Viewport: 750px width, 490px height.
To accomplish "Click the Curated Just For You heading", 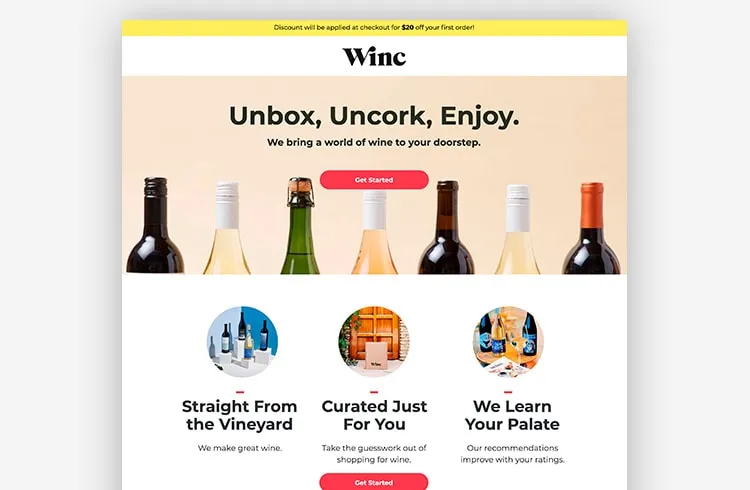I will click(374, 415).
